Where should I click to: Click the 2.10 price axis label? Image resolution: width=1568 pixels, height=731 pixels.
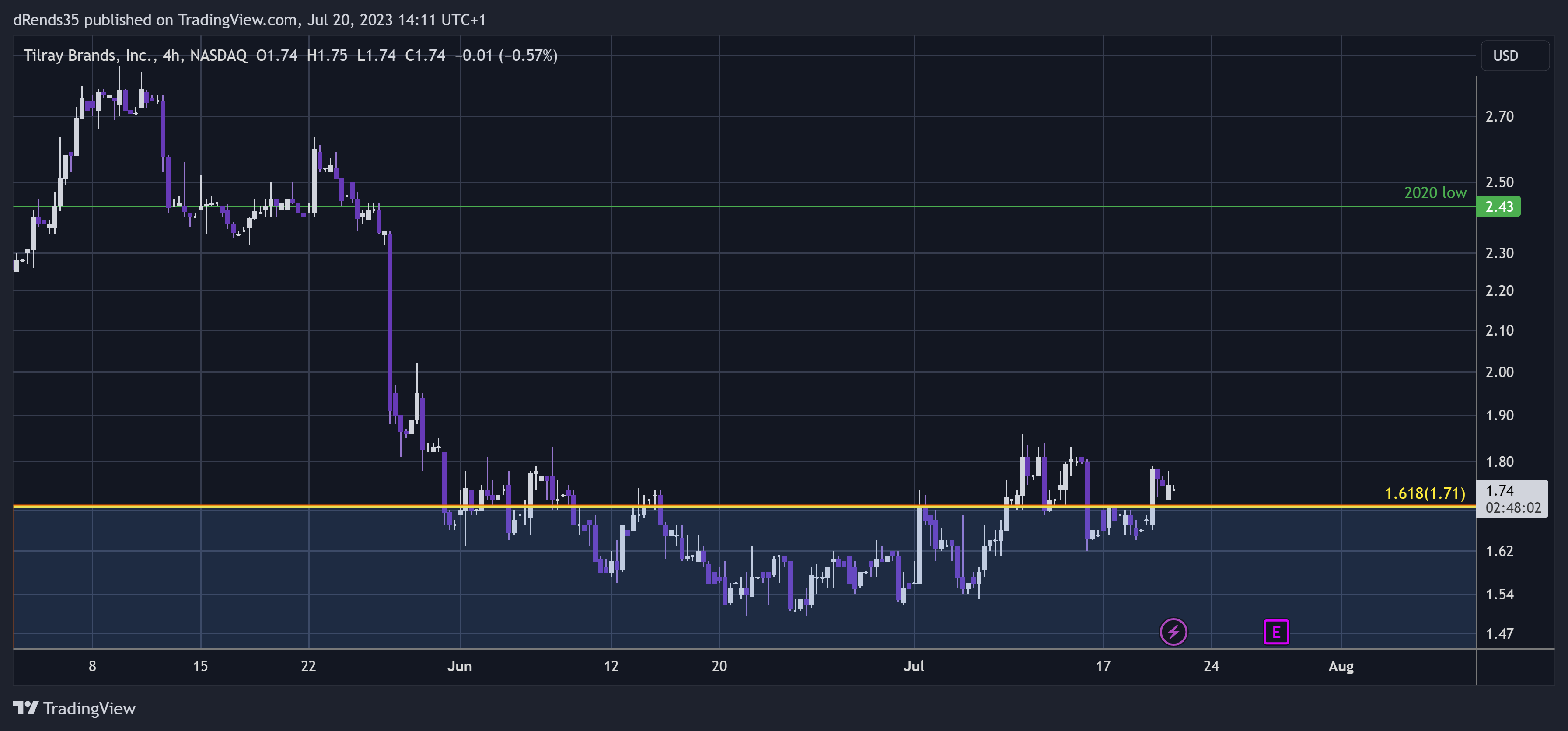point(1499,330)
